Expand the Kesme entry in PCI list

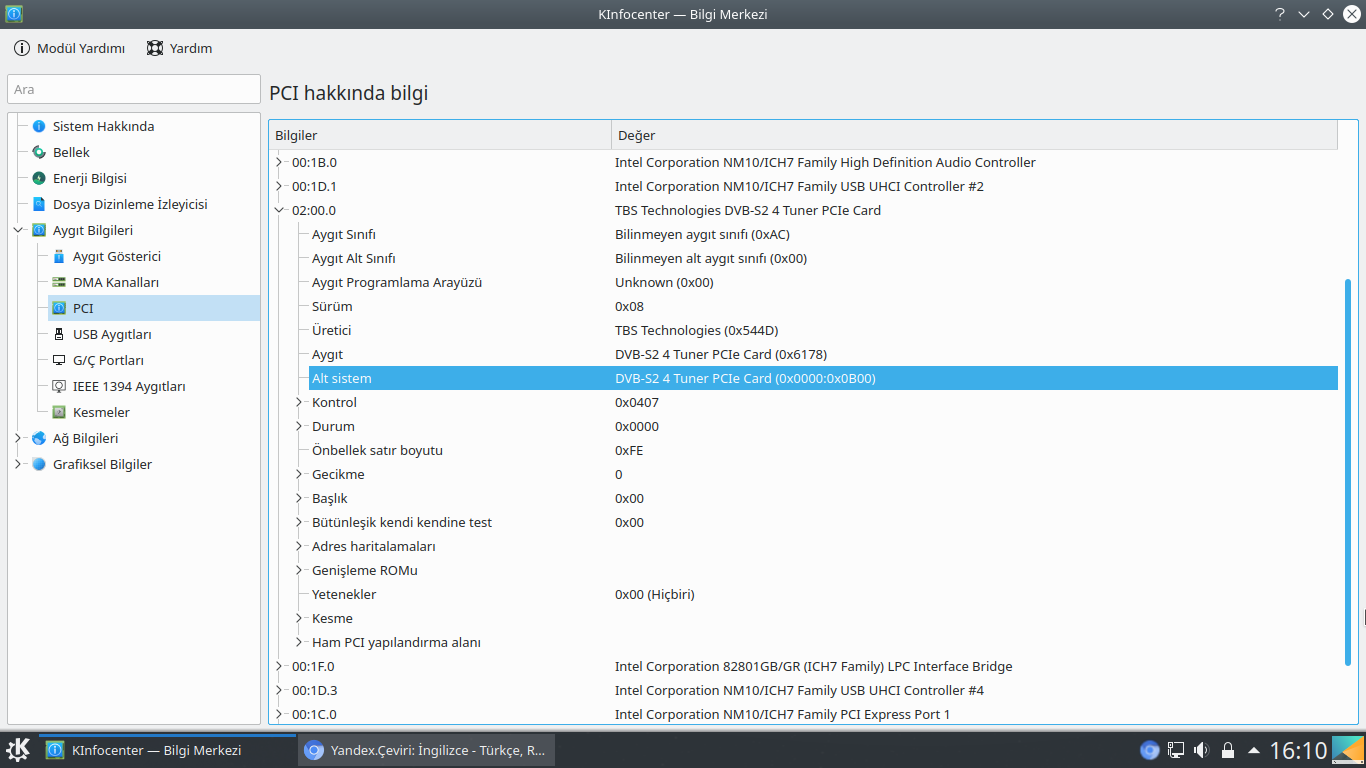[x=299, y=618]
